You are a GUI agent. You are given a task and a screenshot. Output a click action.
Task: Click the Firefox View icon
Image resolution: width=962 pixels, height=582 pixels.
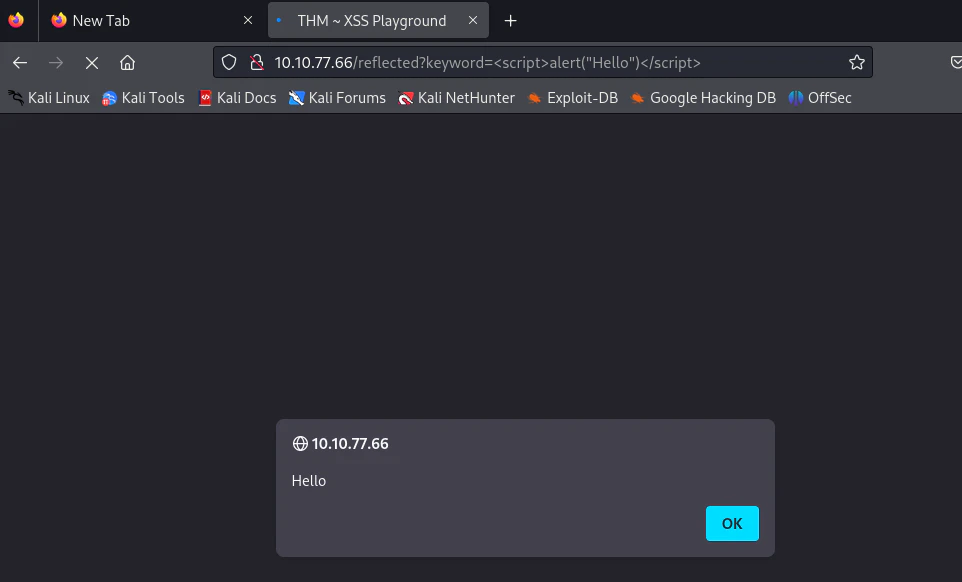pos(17,20)
